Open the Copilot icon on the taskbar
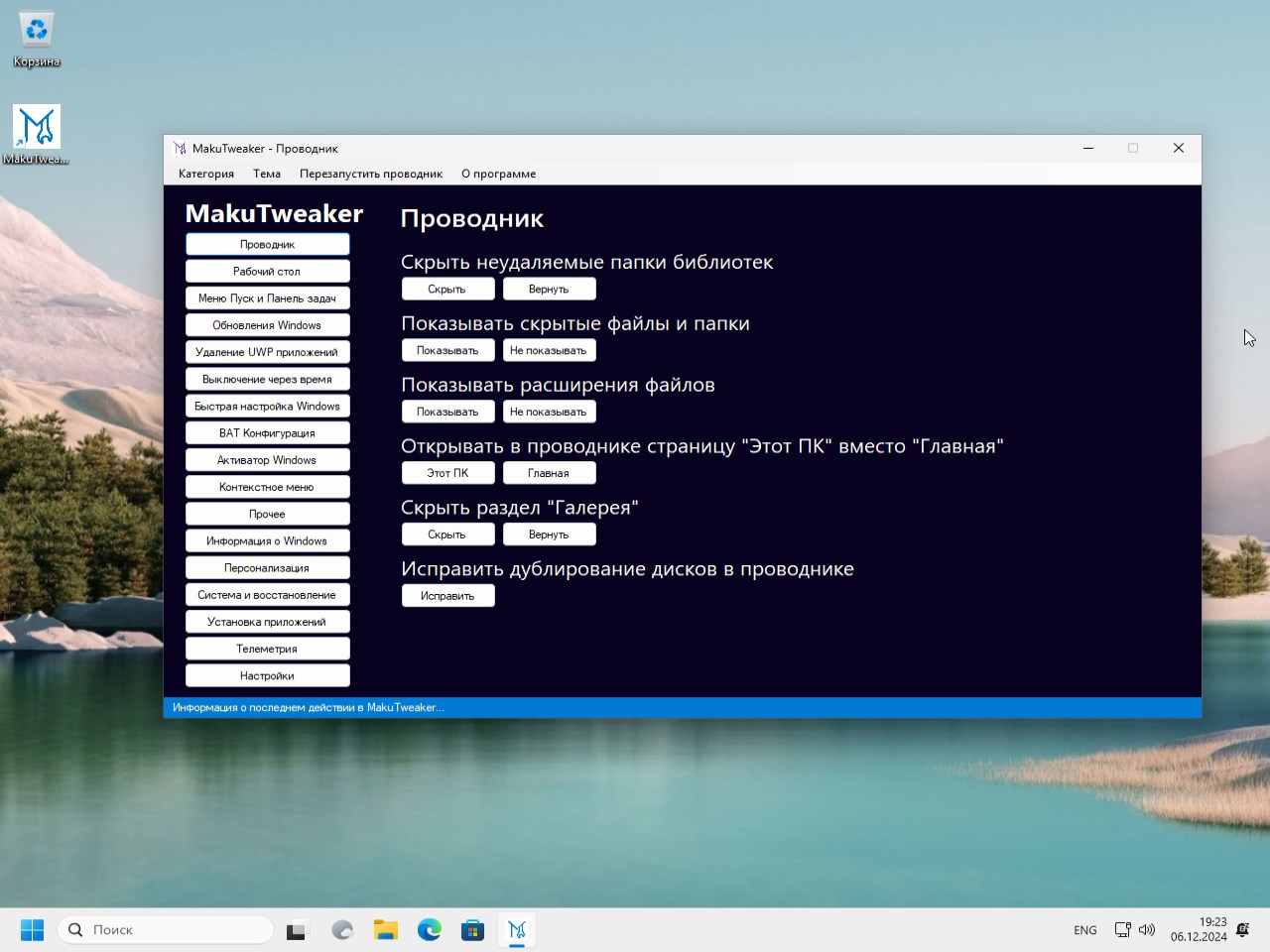 point(342,930)
